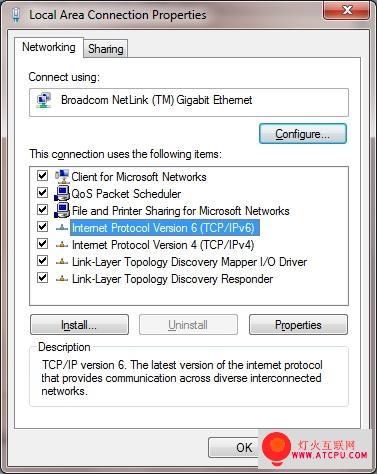
Task: Click the TCP/IPv6 protocol icon
Action: point(62,228)
